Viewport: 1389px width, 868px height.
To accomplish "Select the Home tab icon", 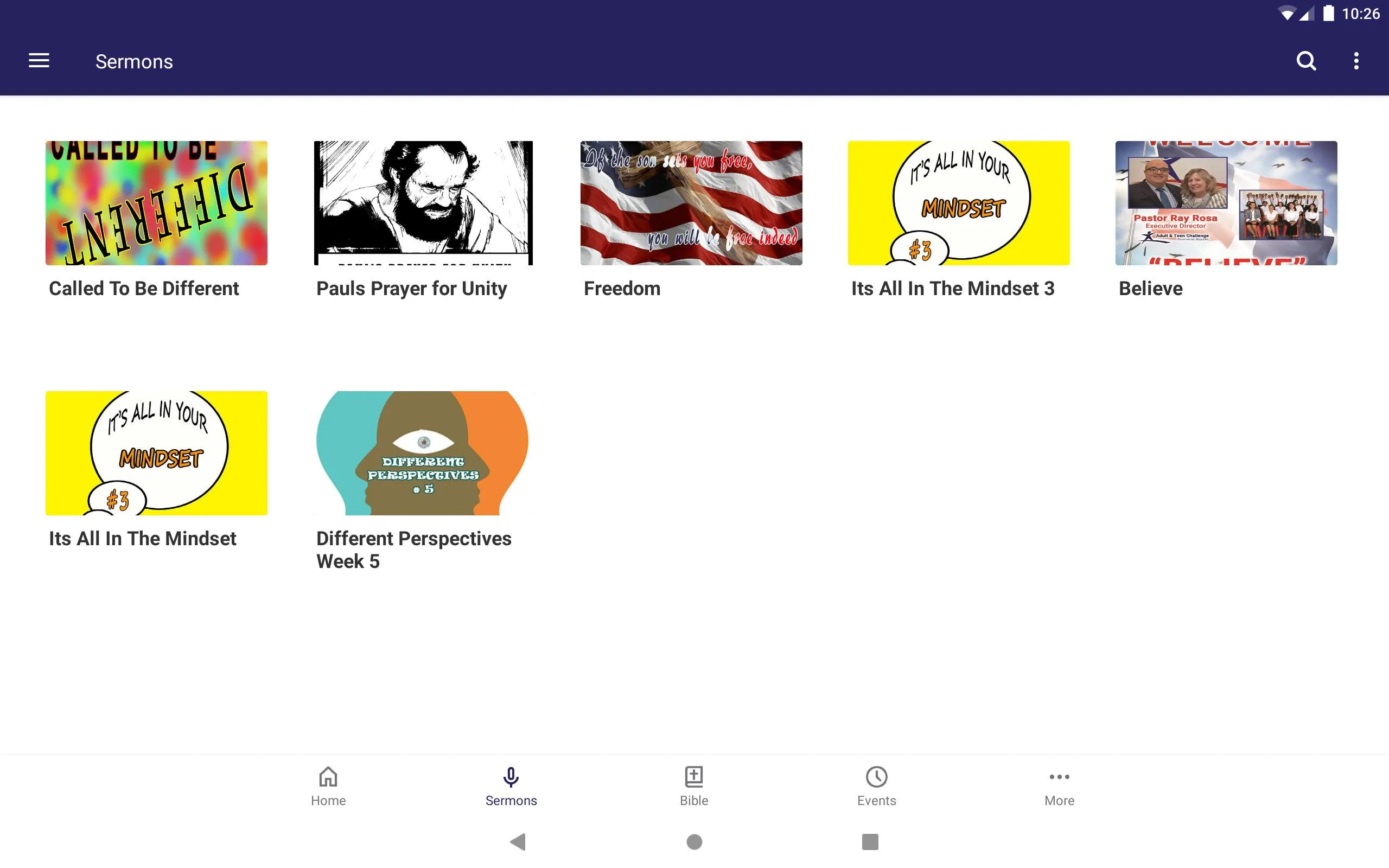I will point(327,777).
